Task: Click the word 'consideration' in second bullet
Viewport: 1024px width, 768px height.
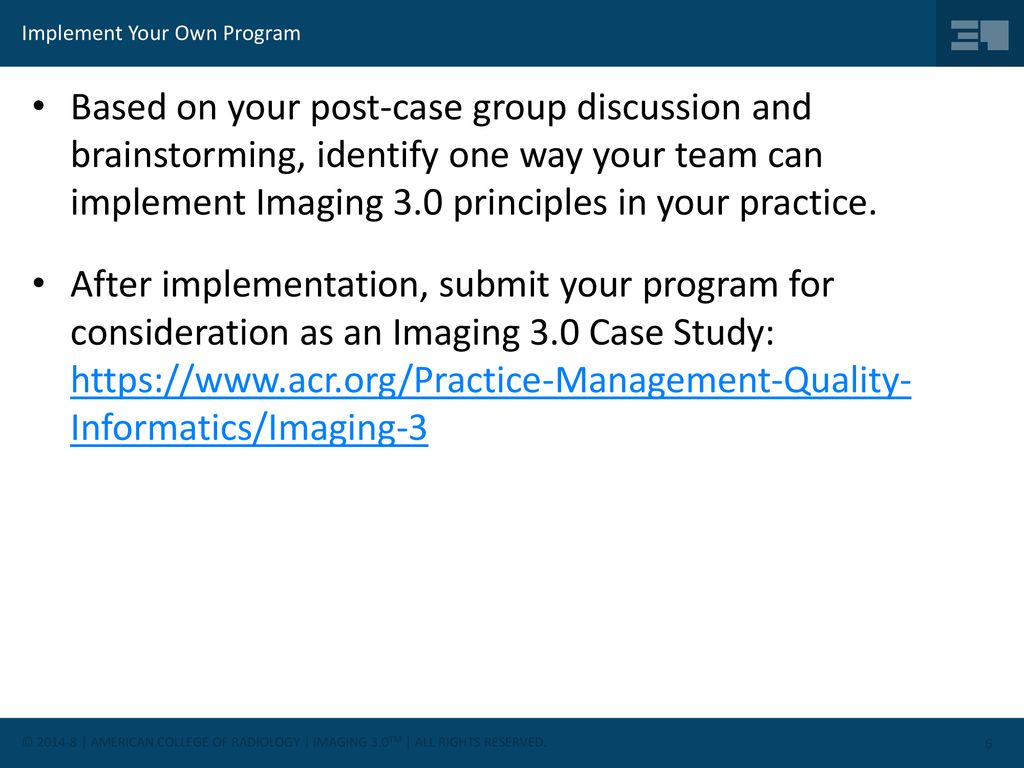Action: click(x=180, y=332)
